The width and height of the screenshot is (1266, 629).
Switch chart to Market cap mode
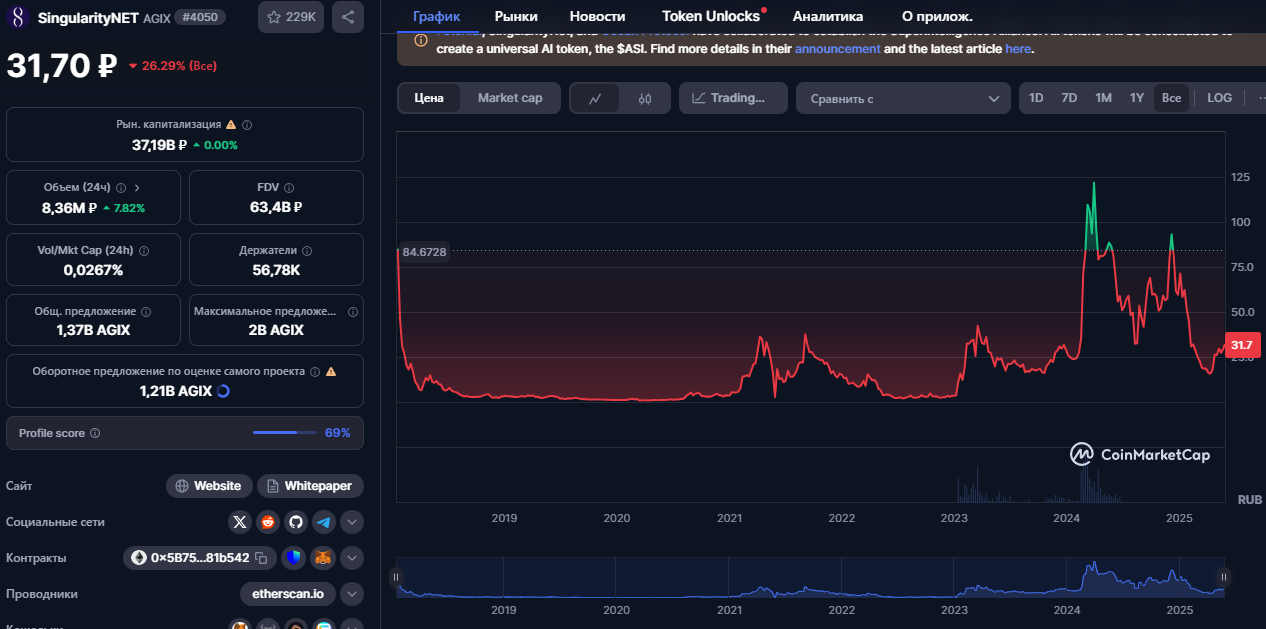point(510,98)
